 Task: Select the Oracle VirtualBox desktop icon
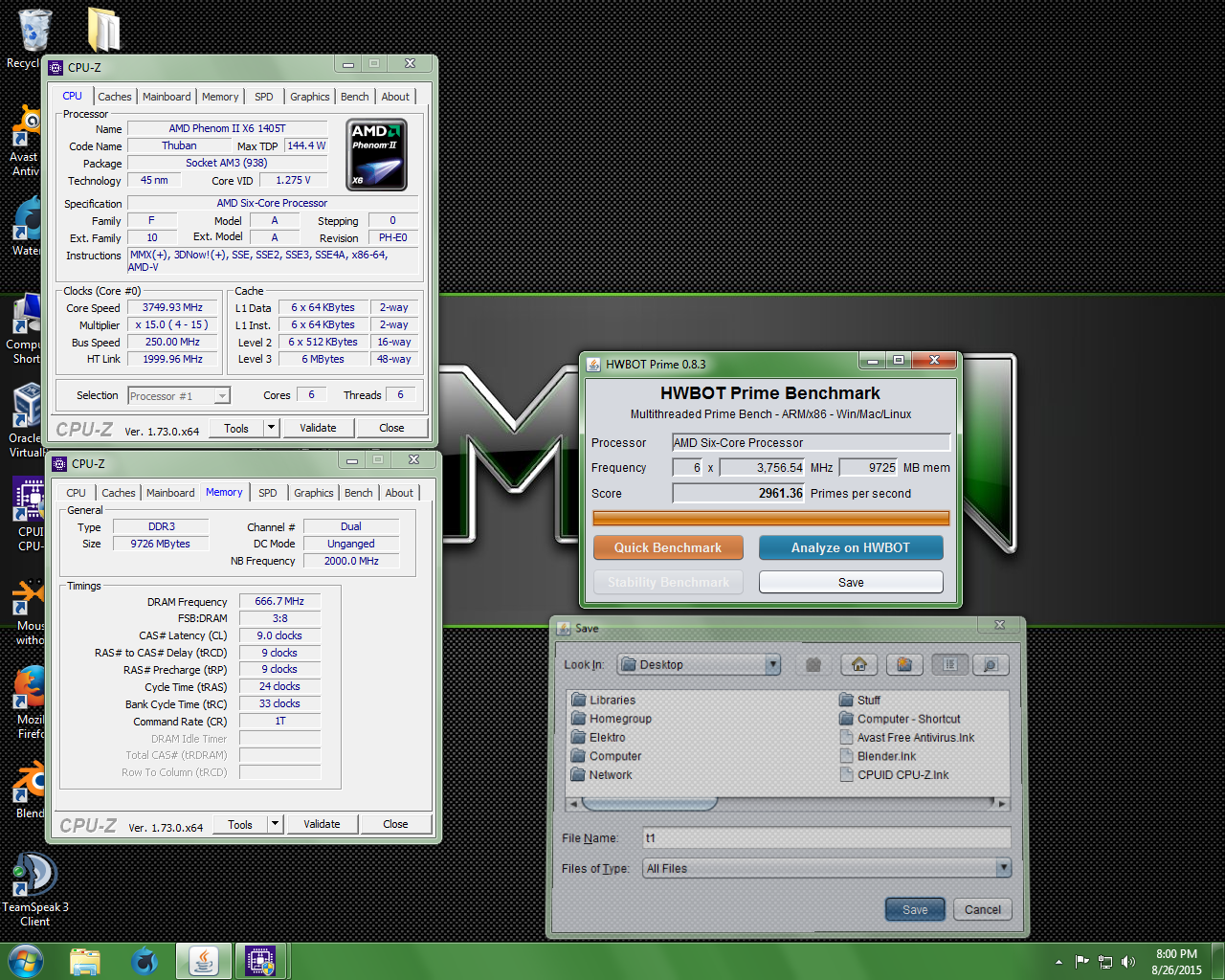pyautogui.click(x=26, y=421)
